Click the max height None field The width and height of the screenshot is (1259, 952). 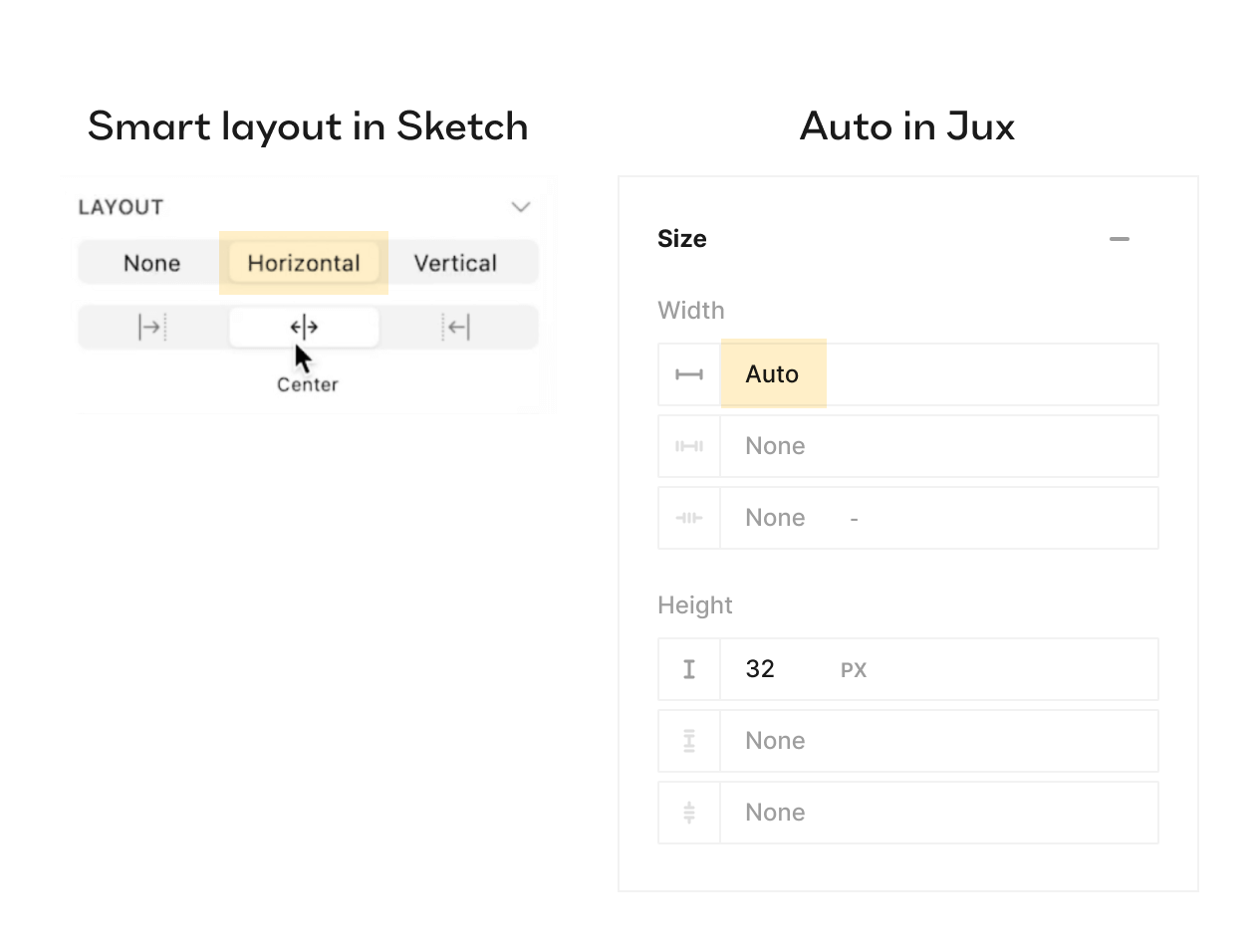(936, 812)
